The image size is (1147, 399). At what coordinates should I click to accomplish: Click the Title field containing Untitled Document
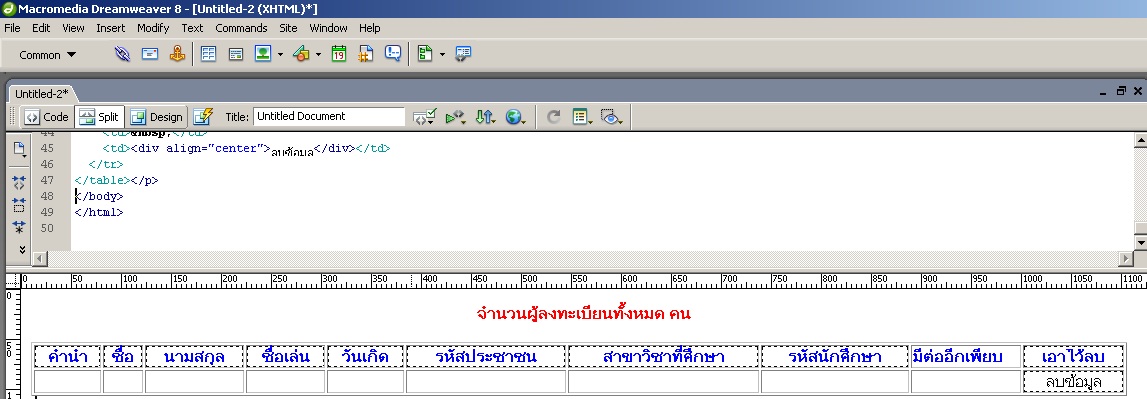point(328,116)
